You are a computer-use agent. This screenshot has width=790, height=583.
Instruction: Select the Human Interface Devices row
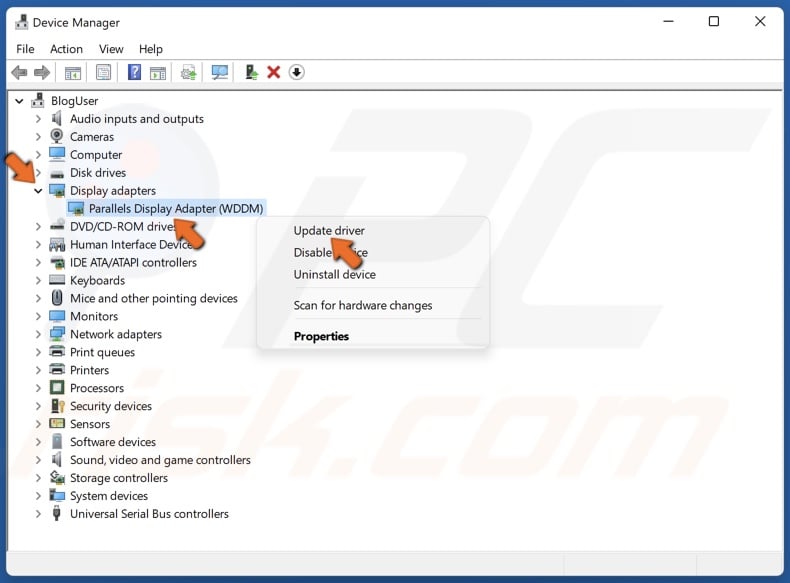click(131, 244)
